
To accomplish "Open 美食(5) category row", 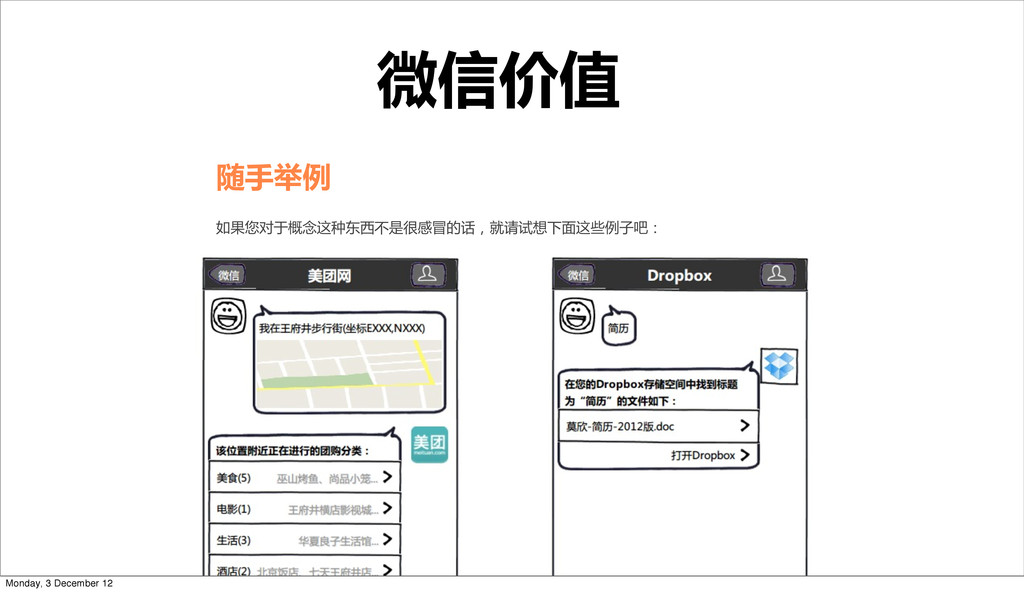I will tap(304, 478).
